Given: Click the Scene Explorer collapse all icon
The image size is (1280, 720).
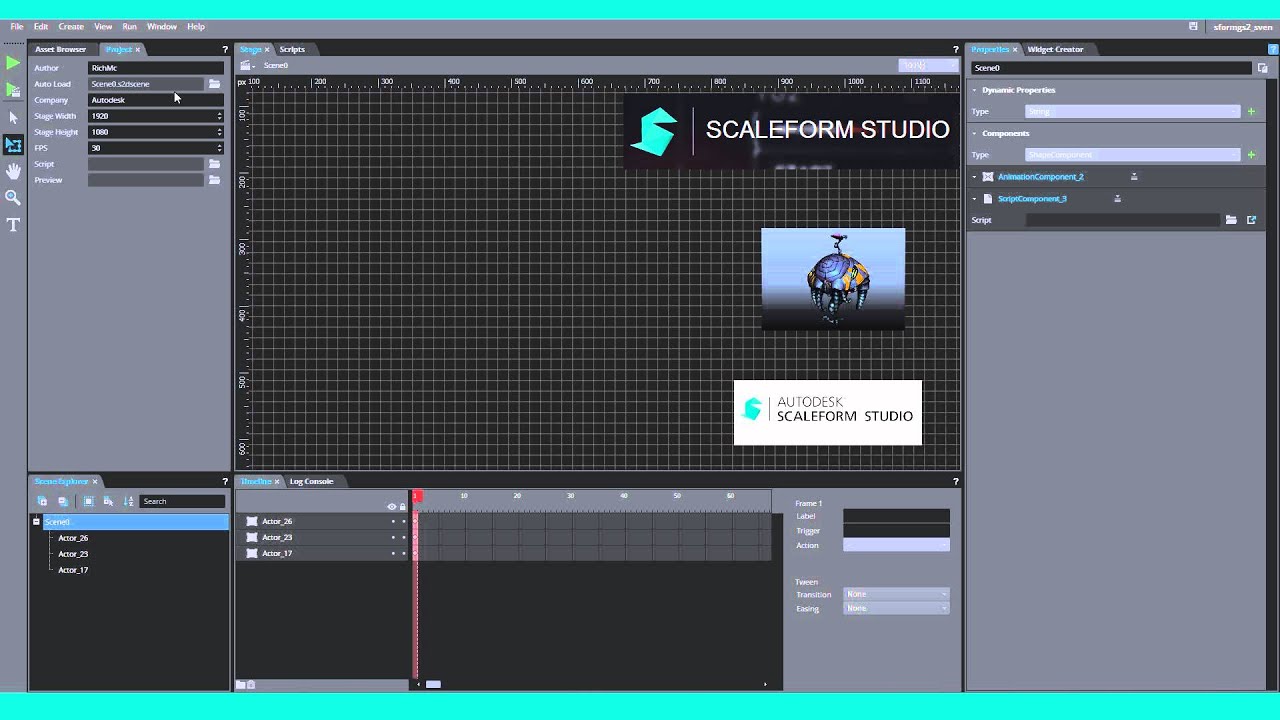Looking at the screenshot, I should pos(63,501).
